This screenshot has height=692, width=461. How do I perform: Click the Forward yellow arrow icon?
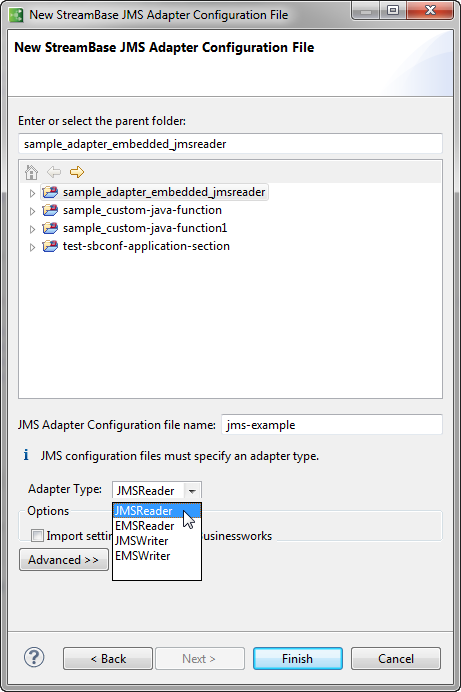77,172
